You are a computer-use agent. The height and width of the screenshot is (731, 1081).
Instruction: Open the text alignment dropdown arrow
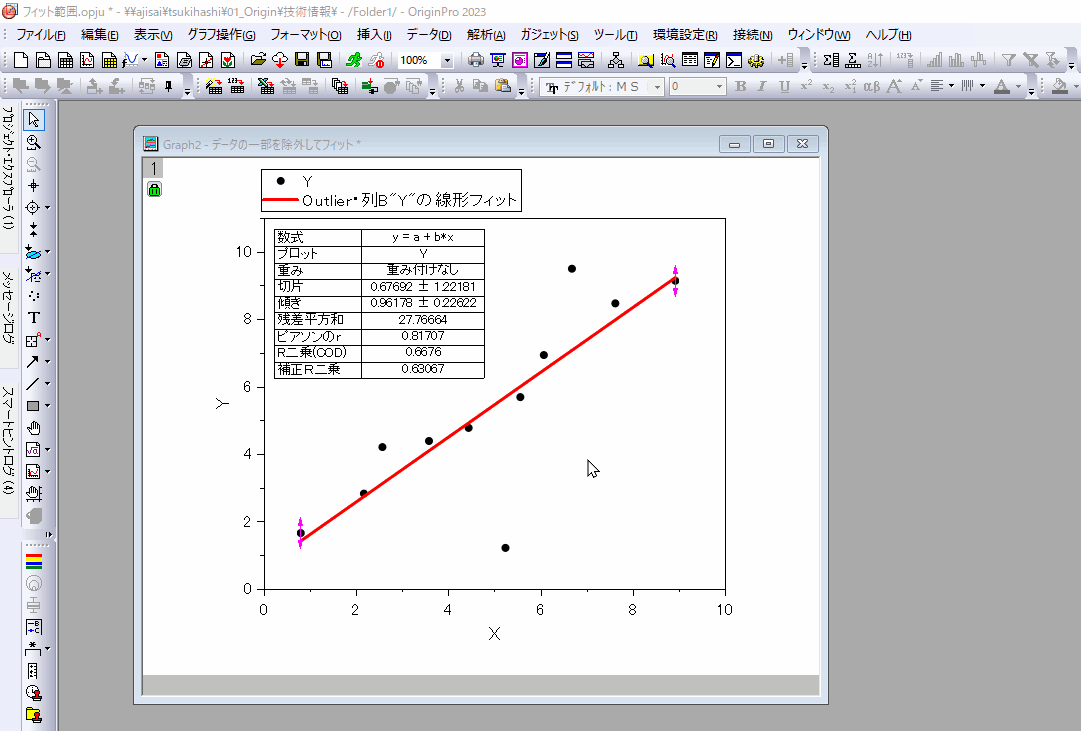tap(951, 86)
